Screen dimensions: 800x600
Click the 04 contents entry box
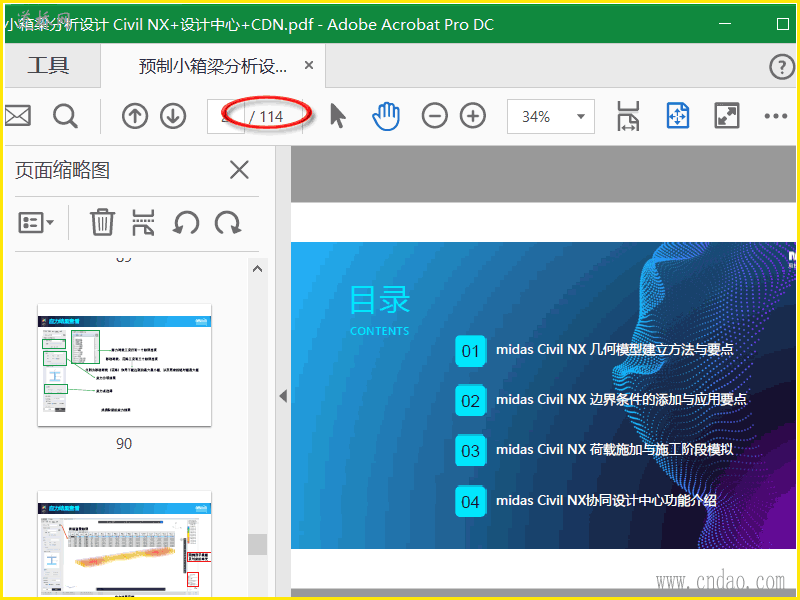click(x=470, y=502)
